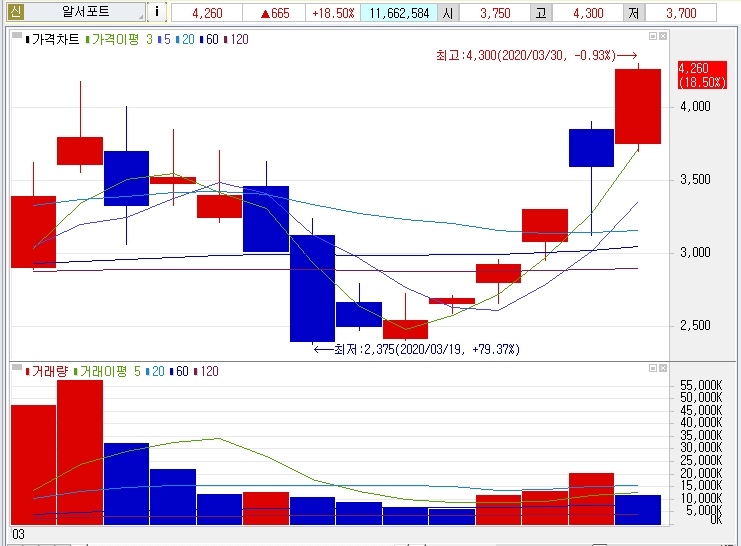Click the low price 3,700 value
The width and height of the screenshot is (741, 546).
click(x=681, y=13)
